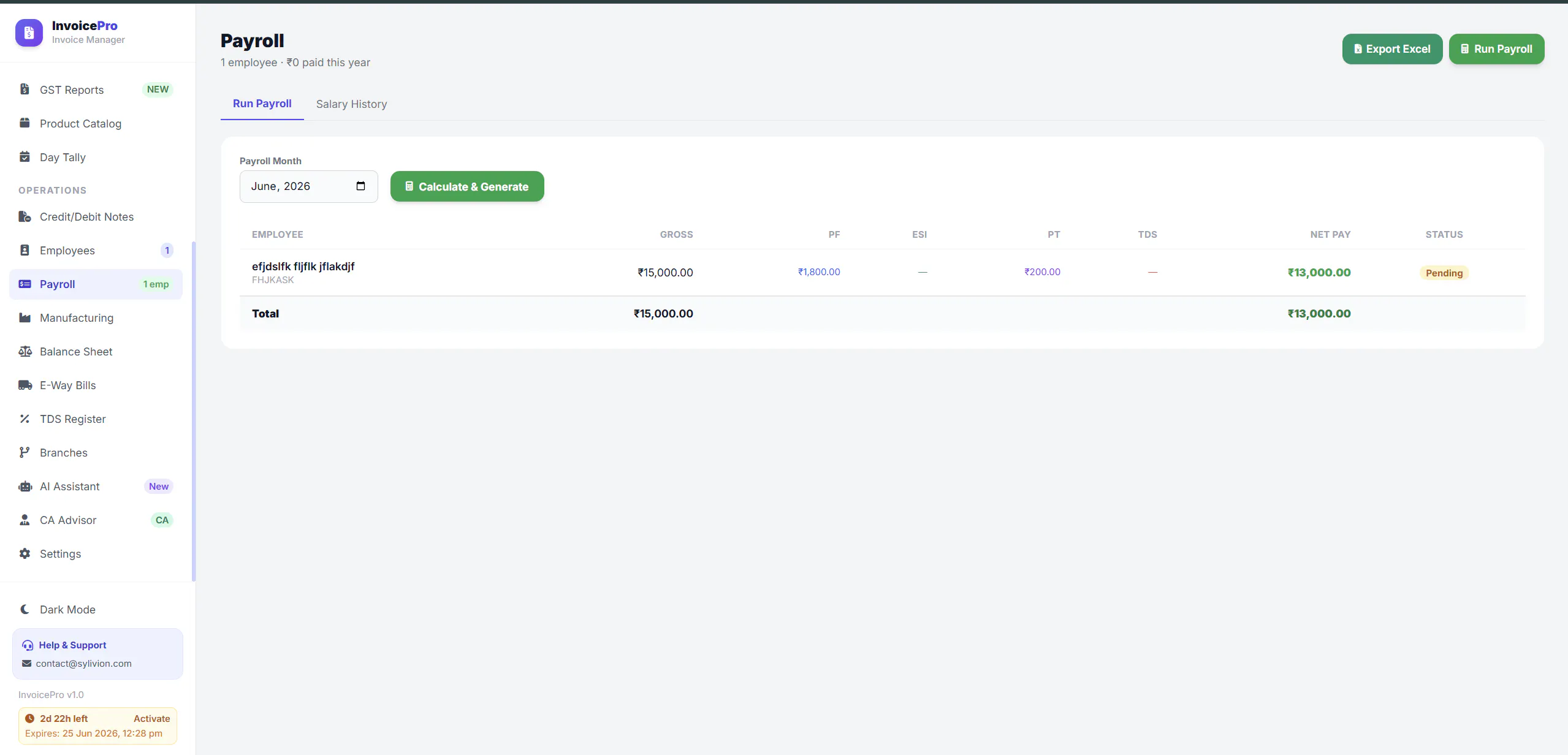Screen dimensions: 1568x755
Task: Click the 1 emp badge on Payroll
Action: click(x=156, y=284)
